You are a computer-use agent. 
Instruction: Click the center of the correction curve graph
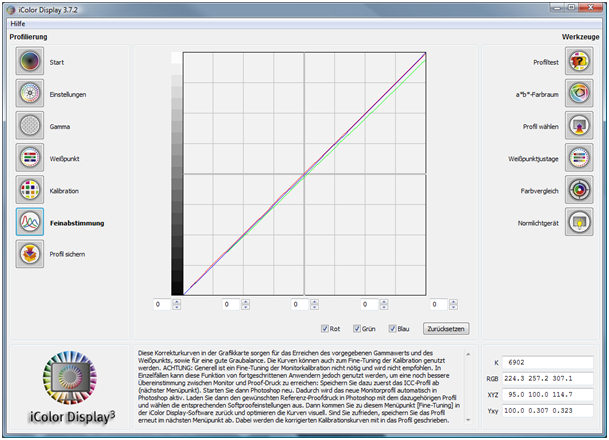(x=305, y=173)
